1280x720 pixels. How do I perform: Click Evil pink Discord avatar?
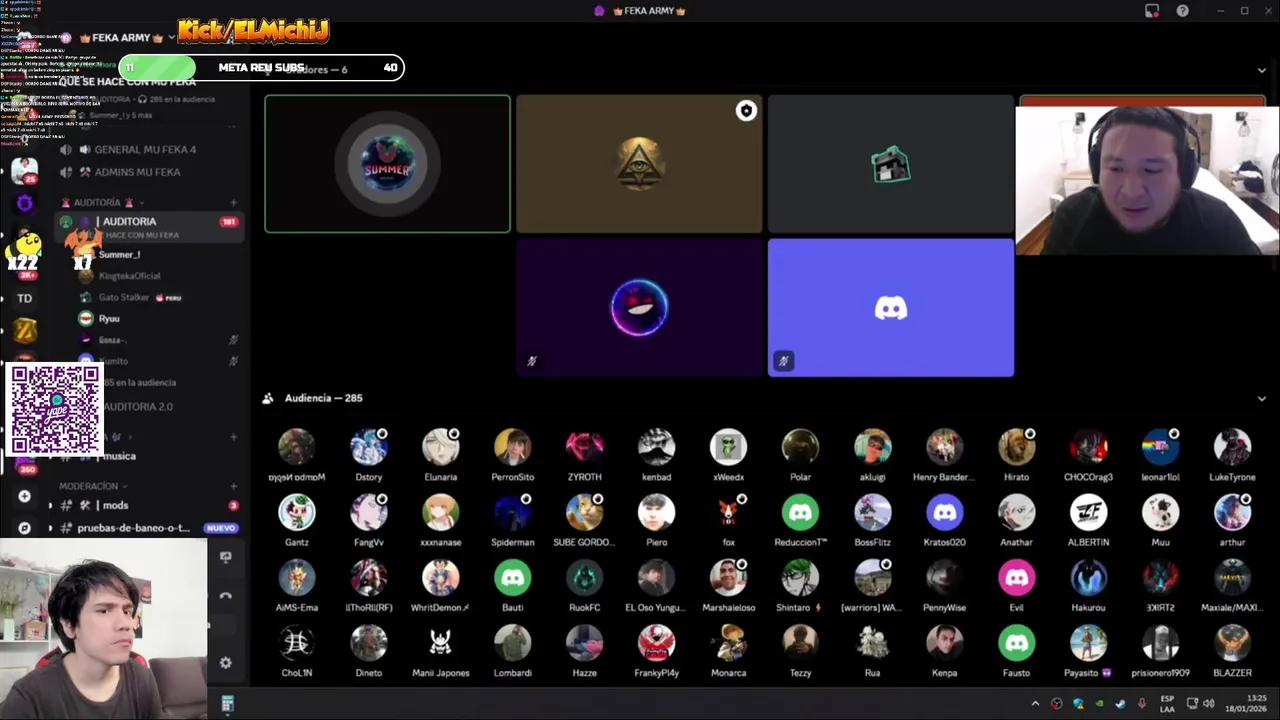coord(1016,578)
